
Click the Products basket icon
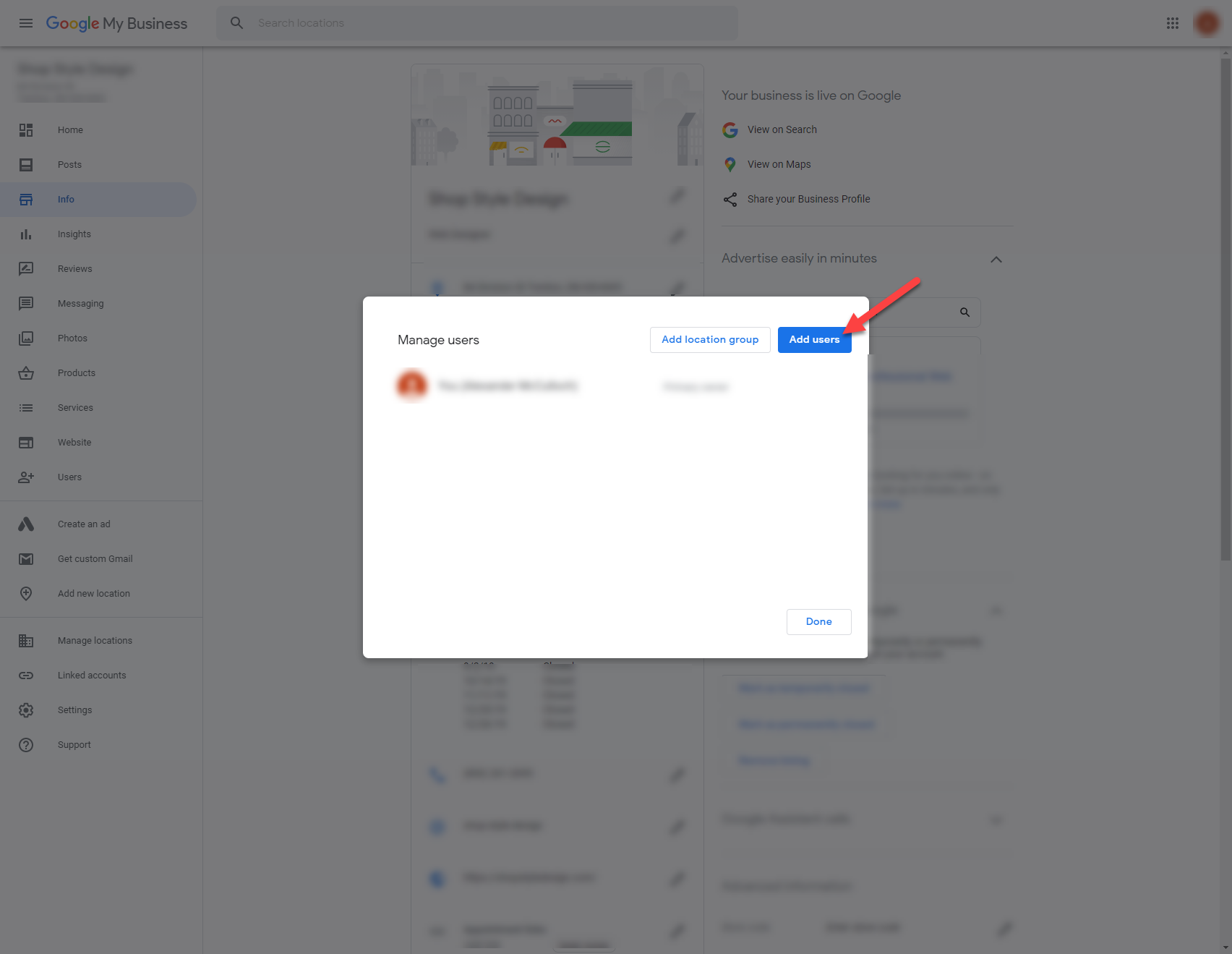point(26,373)
